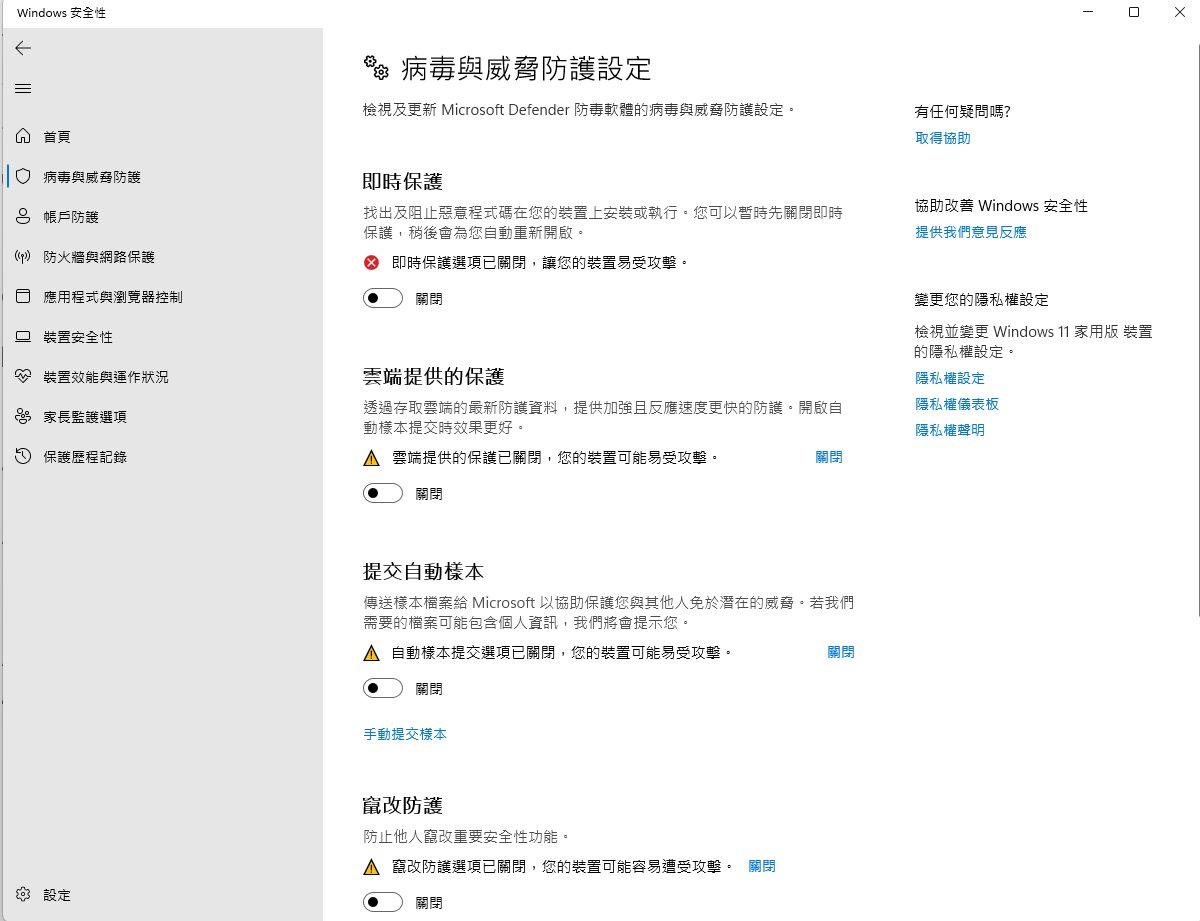Click the window icon for 應用程式與瀏覽器控制
The width and height of the screenshot is (1200, 921).
point(23,297)
